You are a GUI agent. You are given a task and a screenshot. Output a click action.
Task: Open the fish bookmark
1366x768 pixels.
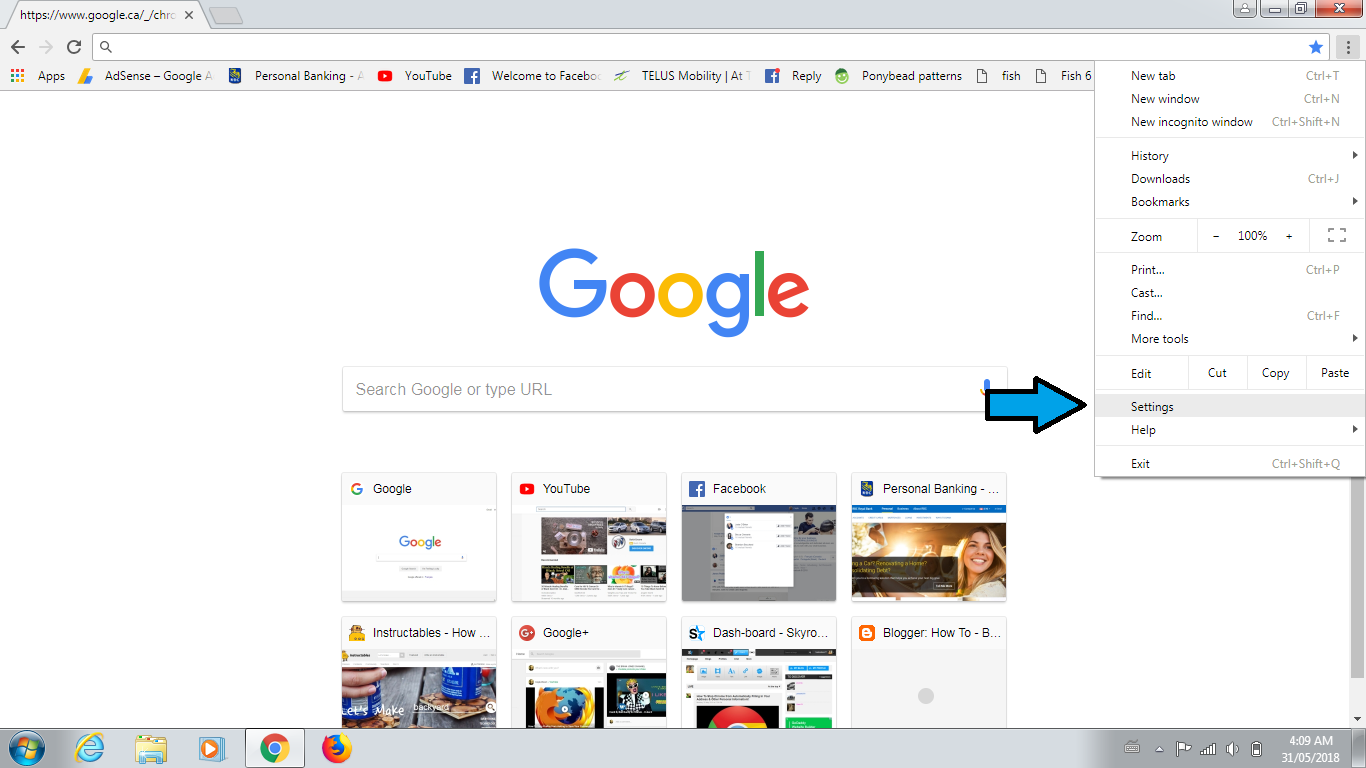(998, 76)
